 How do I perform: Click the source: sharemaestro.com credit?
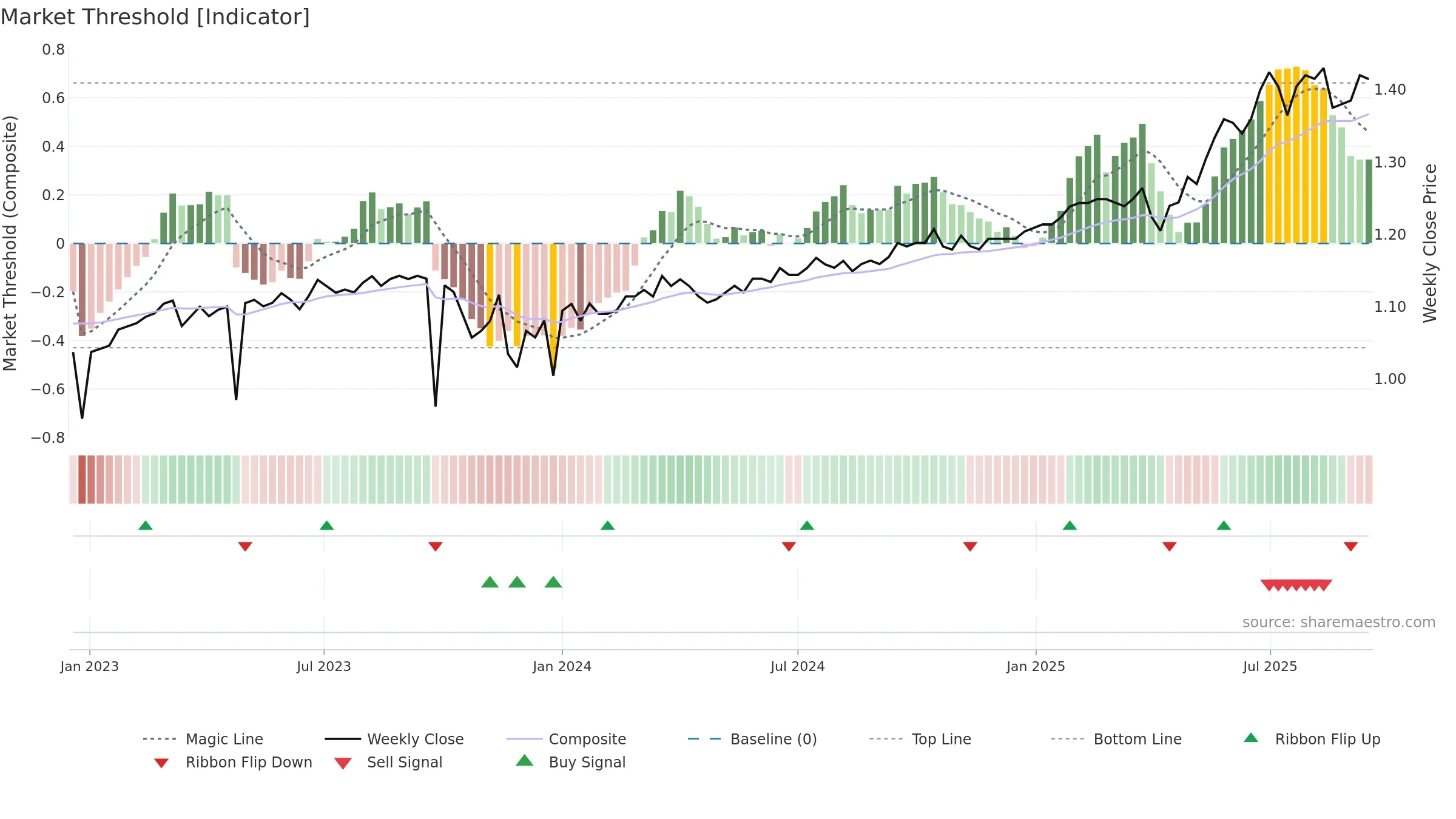[x=1339, y=622]
